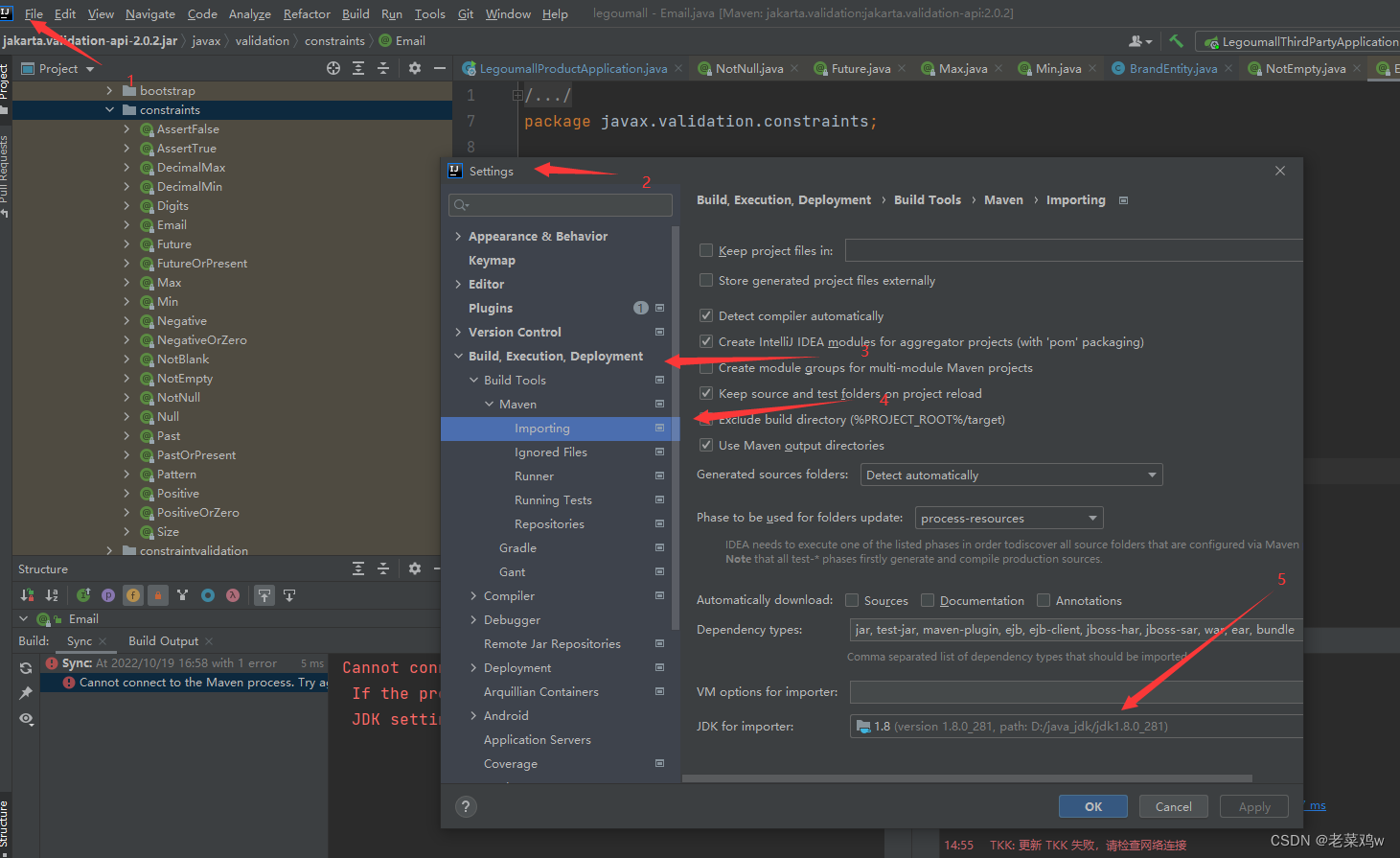The width and height of the screenshot is (1400, 858).
Task: Click Cancel button in Settings dialog
Action: (x=1174, y=806)
